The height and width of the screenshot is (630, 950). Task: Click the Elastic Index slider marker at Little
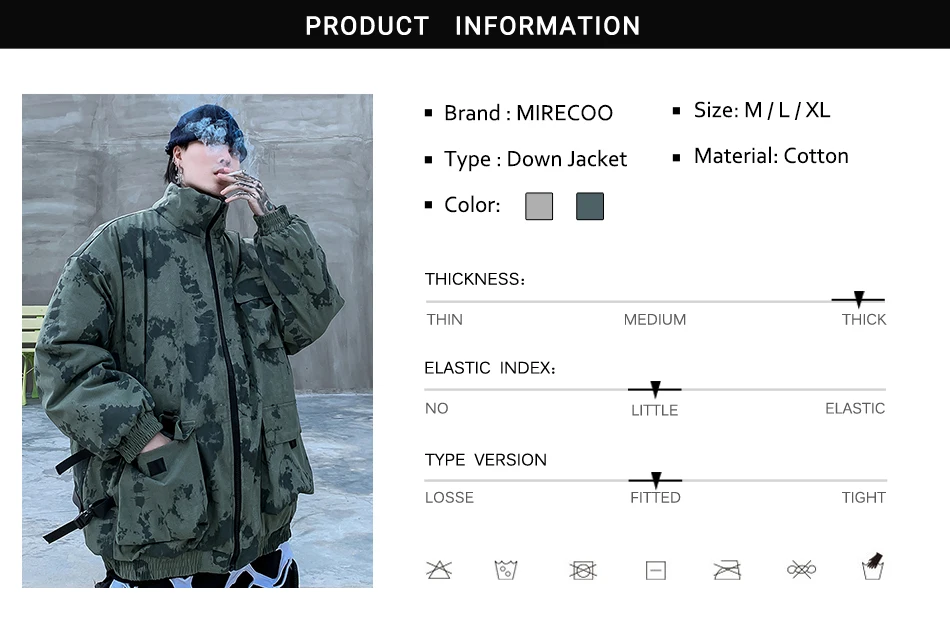point(655,389)
